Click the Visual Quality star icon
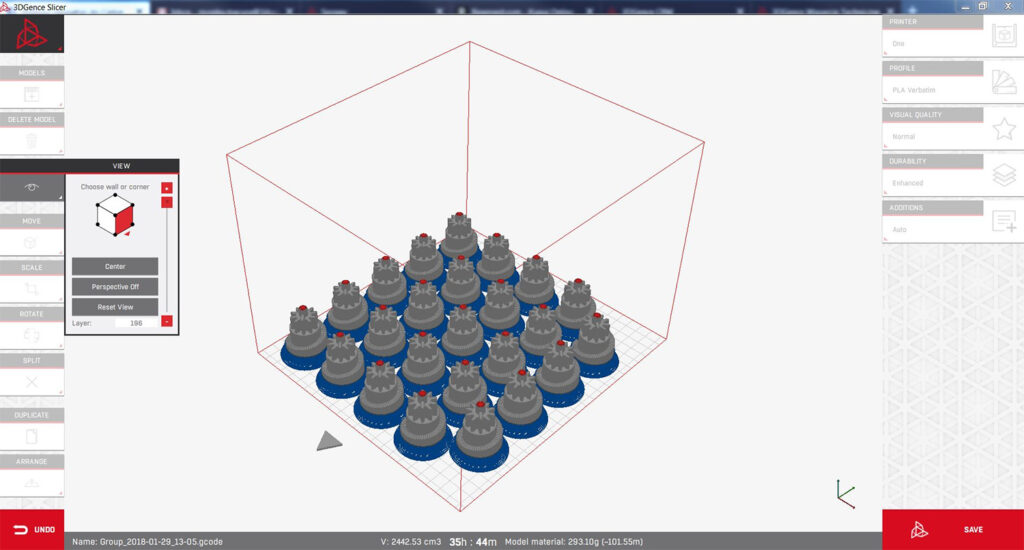The height and width of the screenshot is (550, 1024). [1003, 129]
